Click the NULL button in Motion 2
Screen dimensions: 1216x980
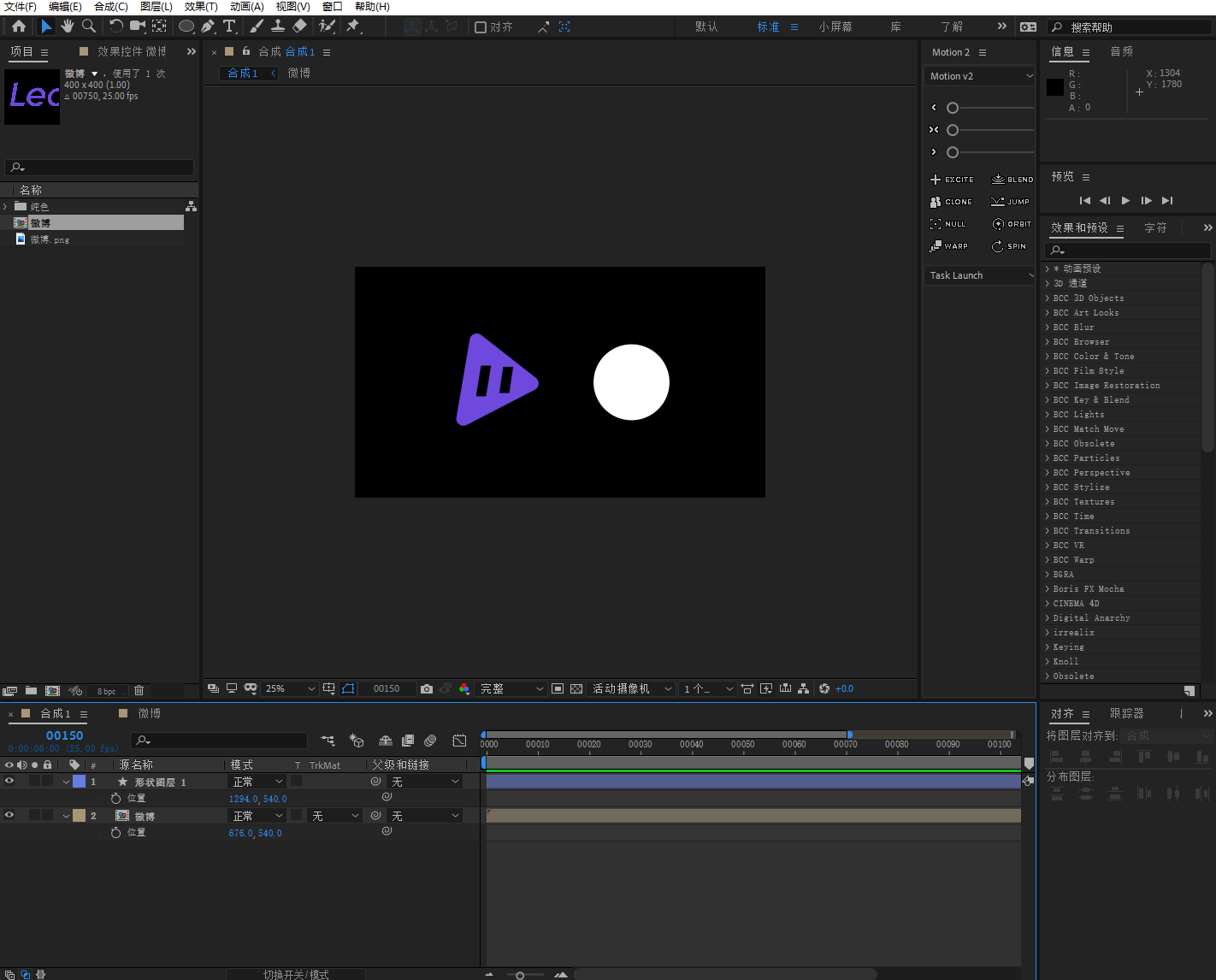pyautogui.click(x=947, y=224)
